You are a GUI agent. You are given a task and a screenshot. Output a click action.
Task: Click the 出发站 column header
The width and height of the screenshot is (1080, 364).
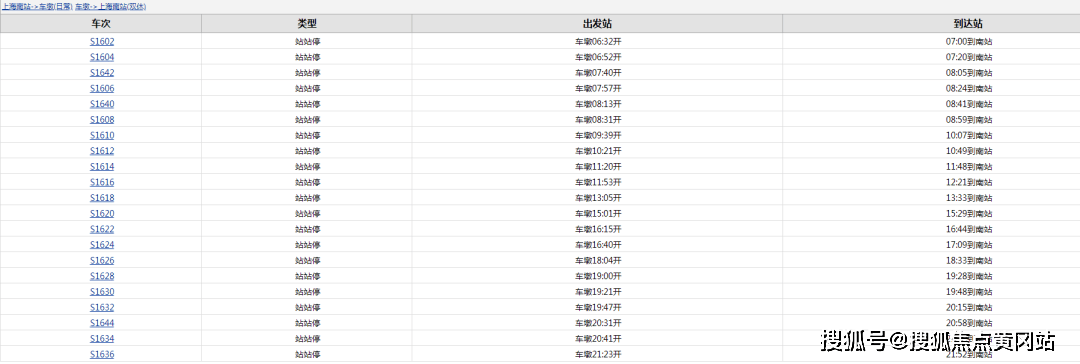(597, 23)
